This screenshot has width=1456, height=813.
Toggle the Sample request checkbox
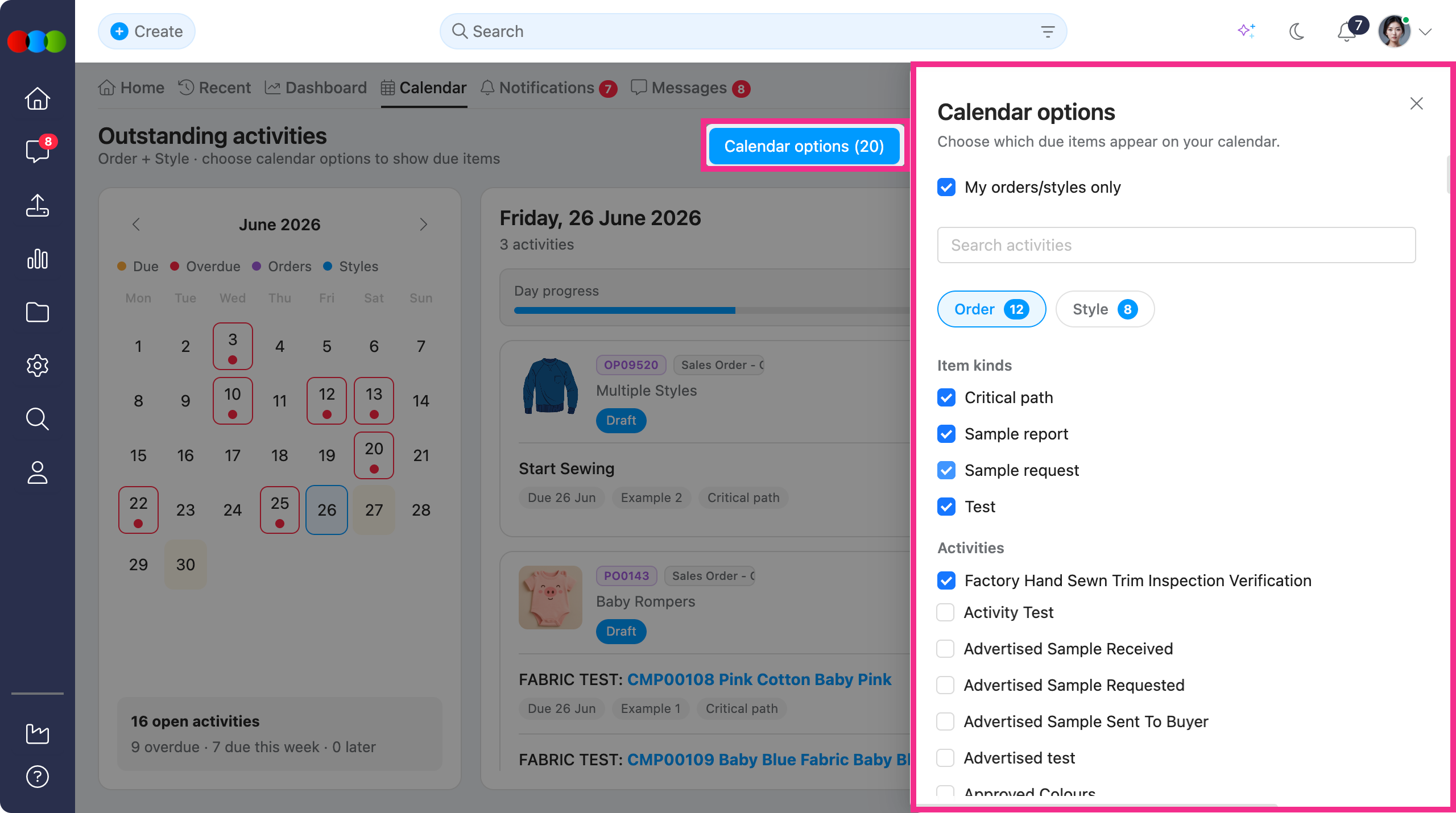pos(946,470)
